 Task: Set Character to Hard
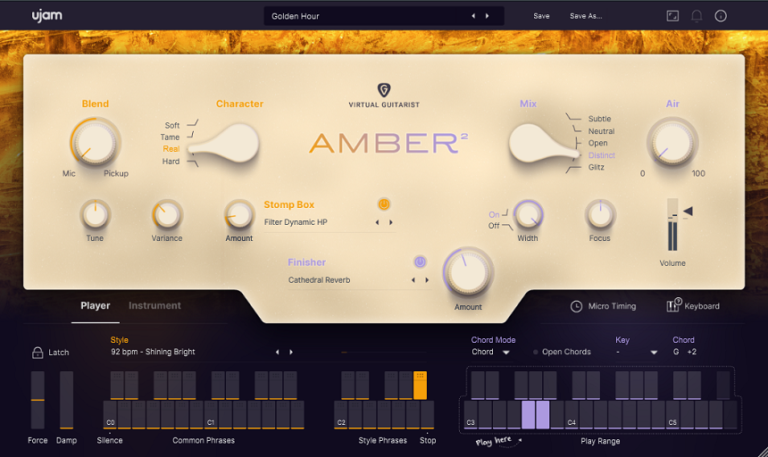click(170, 161)
